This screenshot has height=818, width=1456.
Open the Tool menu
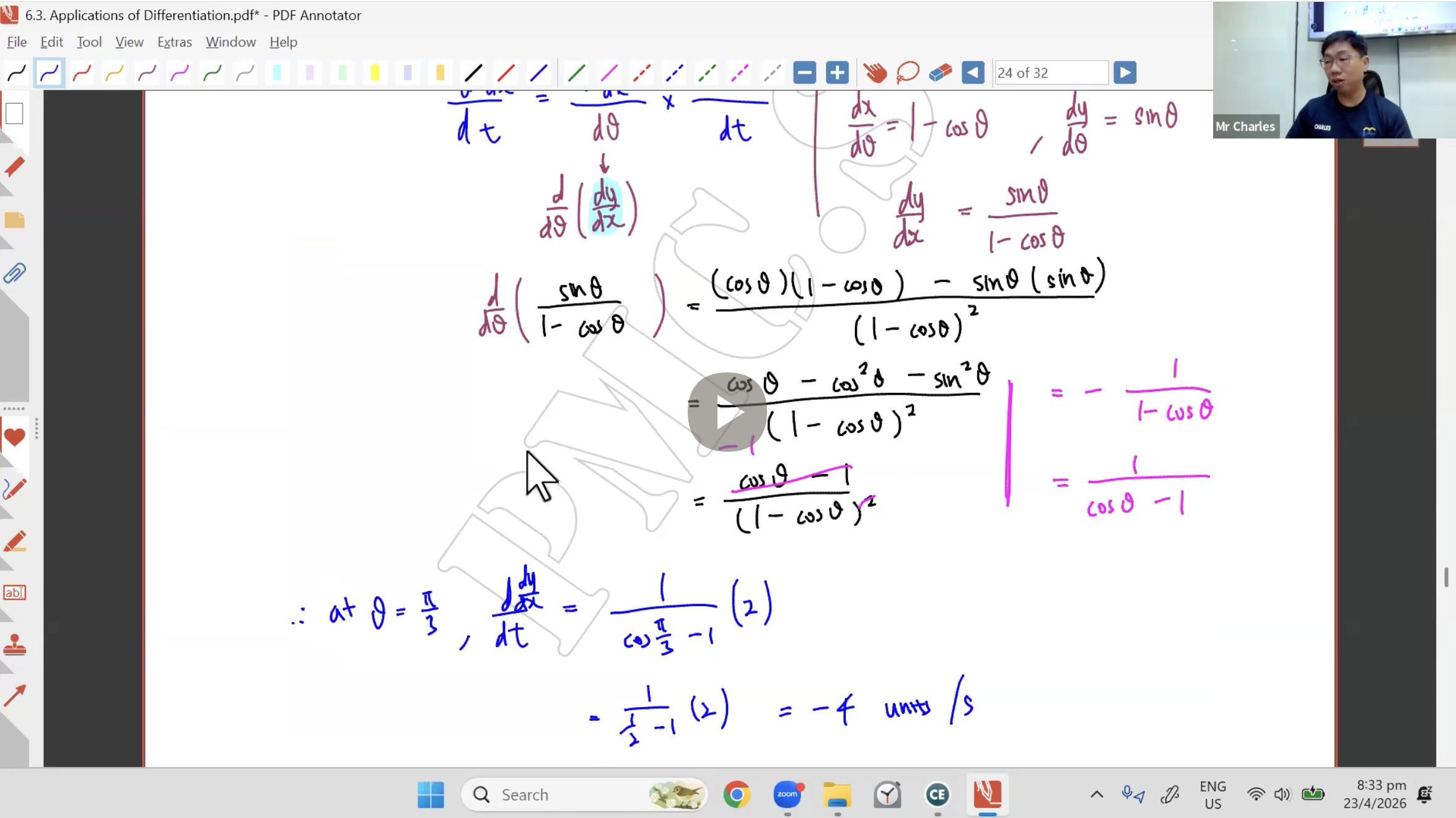click(x=89, y=42)
